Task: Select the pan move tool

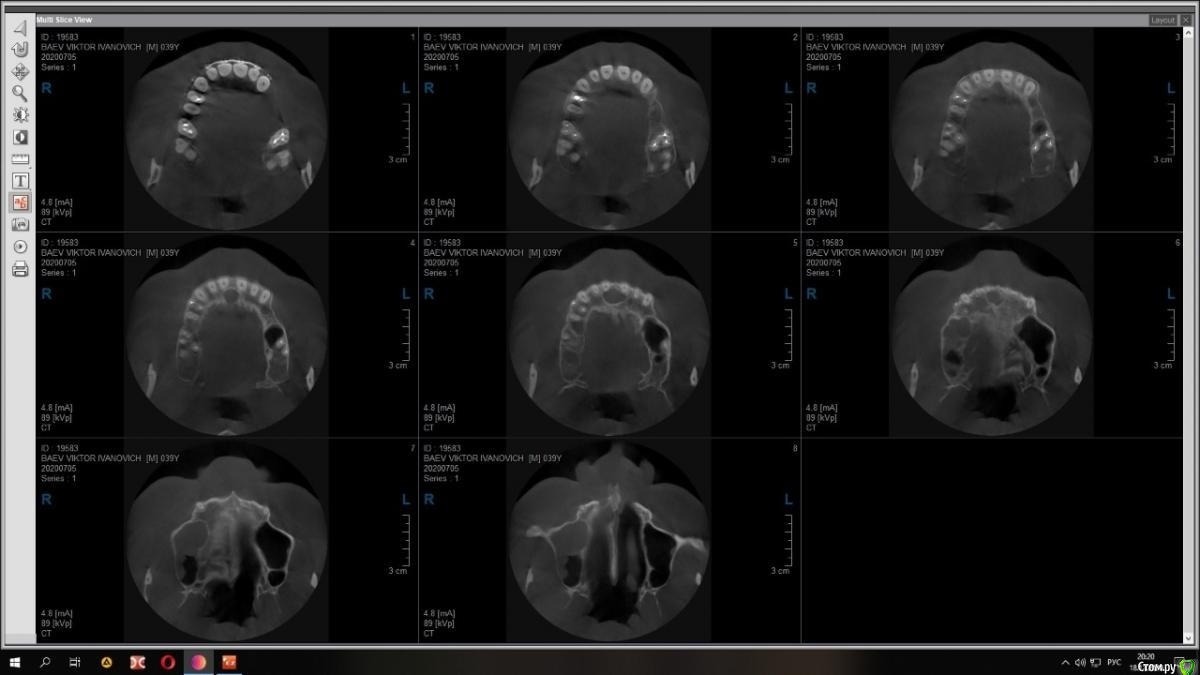Action: point(20,71)
